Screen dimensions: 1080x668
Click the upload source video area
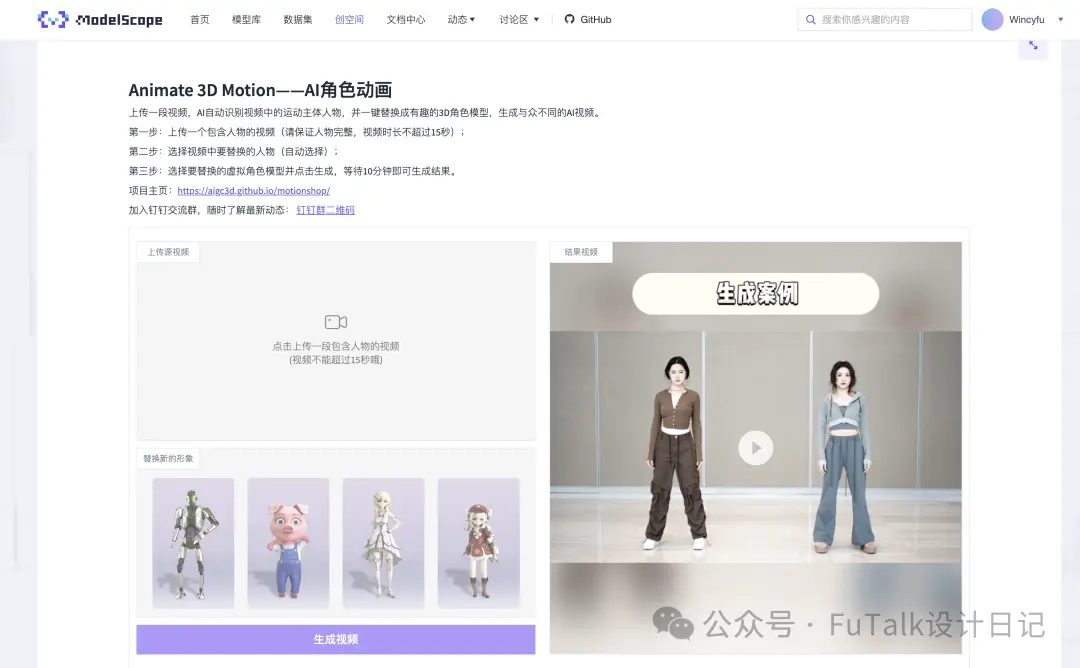[x=335, y=341]
